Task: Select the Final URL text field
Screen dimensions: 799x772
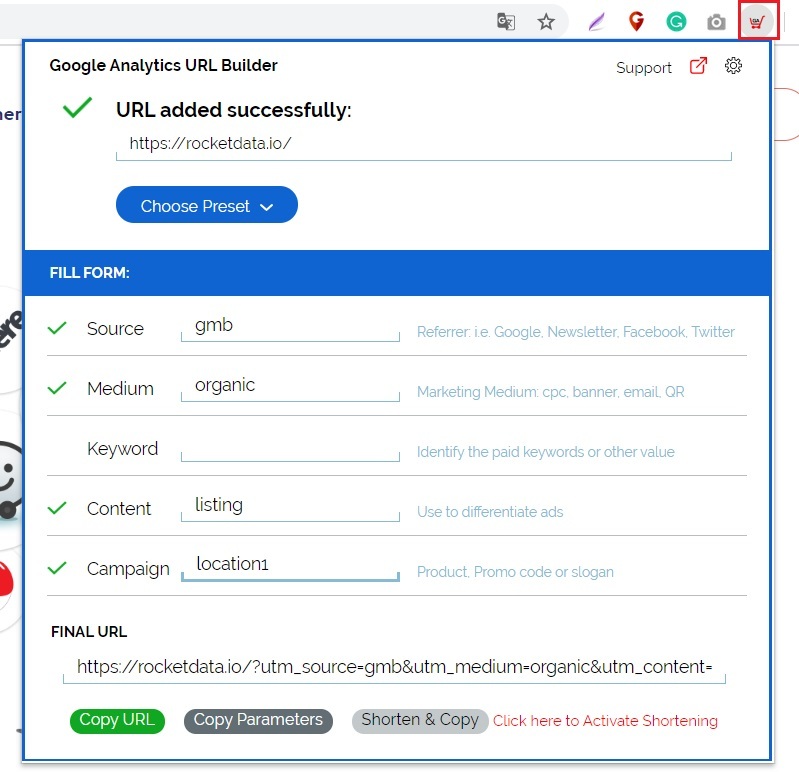Action: [x=394, y=669]
